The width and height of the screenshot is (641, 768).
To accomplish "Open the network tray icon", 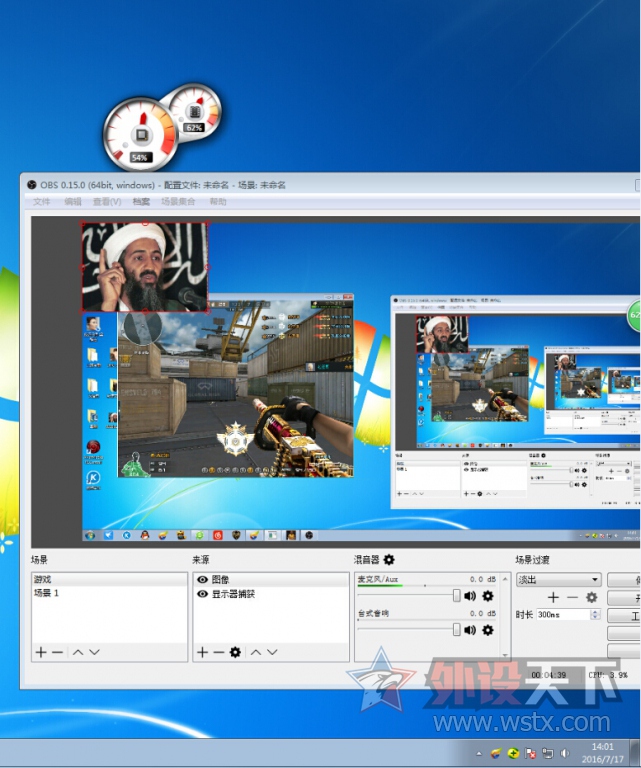I will 547,753.
